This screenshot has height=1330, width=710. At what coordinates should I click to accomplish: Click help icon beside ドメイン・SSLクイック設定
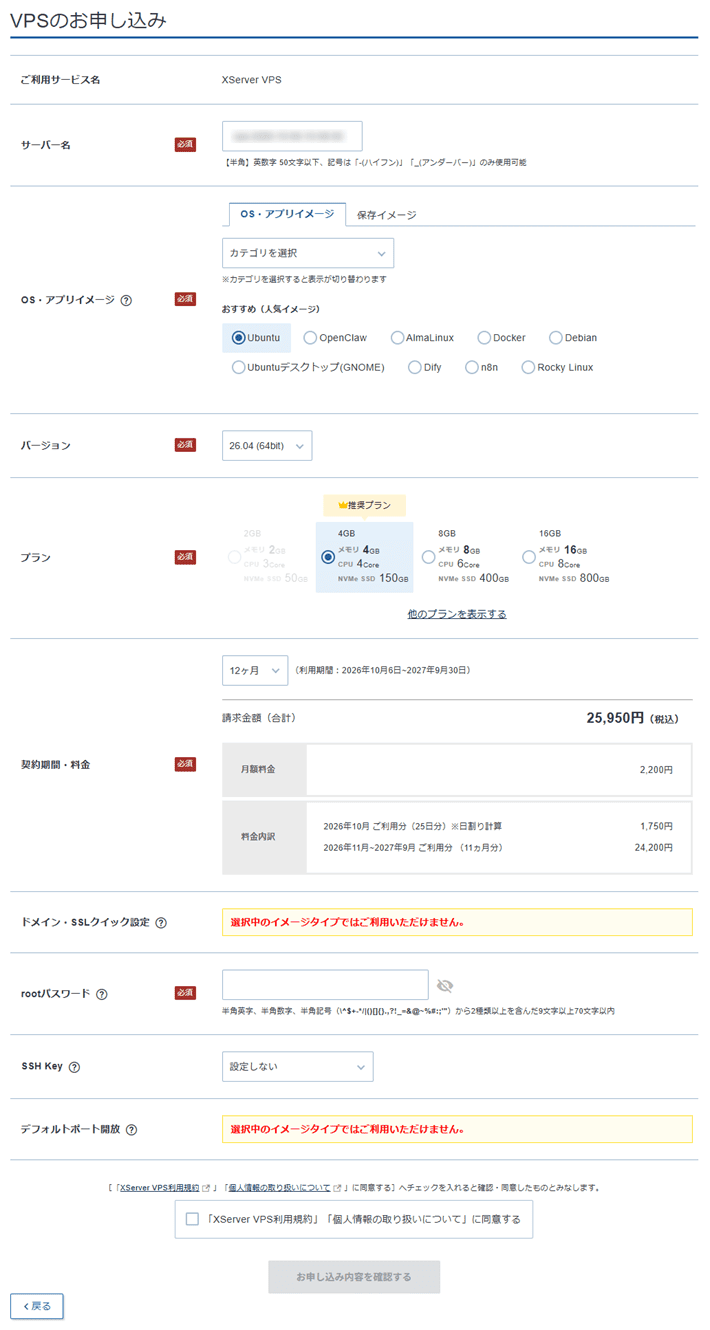pyautogui.click(x=161, y=922)
